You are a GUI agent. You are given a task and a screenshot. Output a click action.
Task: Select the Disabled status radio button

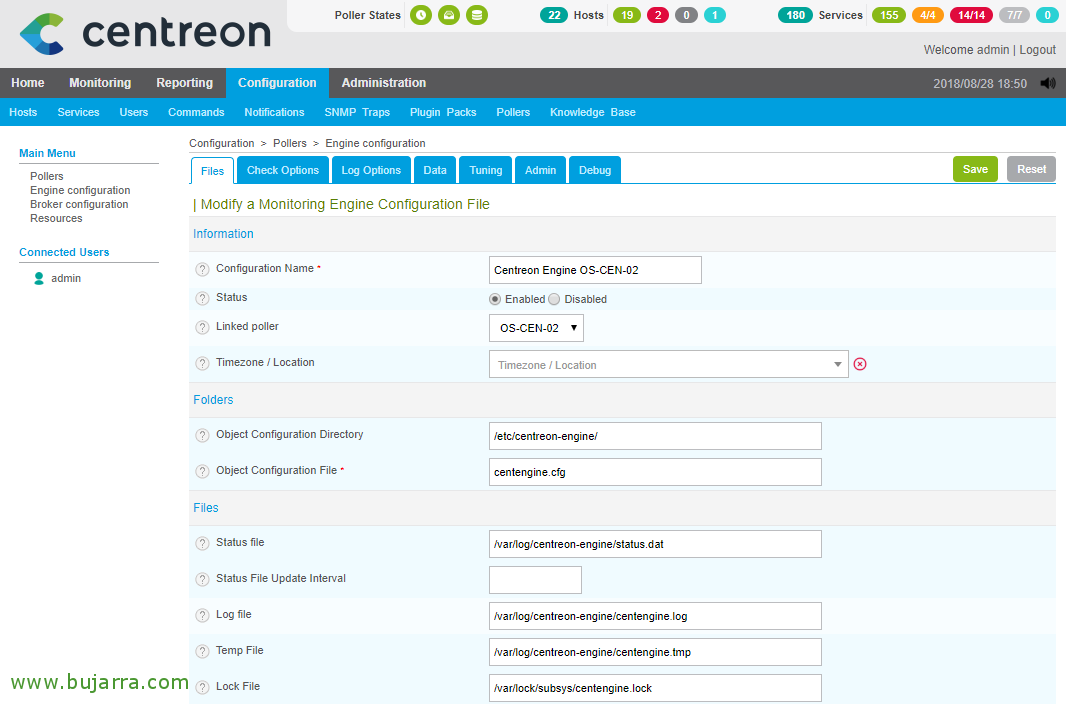pos(554,299)
